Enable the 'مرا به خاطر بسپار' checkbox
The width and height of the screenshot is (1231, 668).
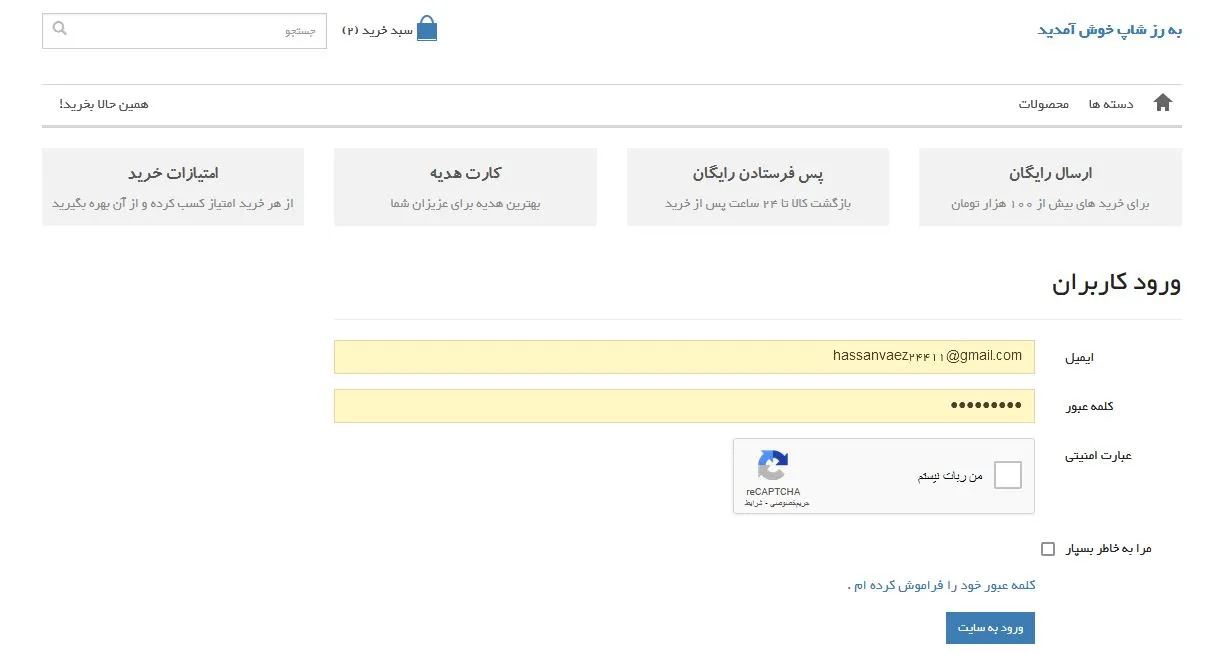[x=1048, y=549]
